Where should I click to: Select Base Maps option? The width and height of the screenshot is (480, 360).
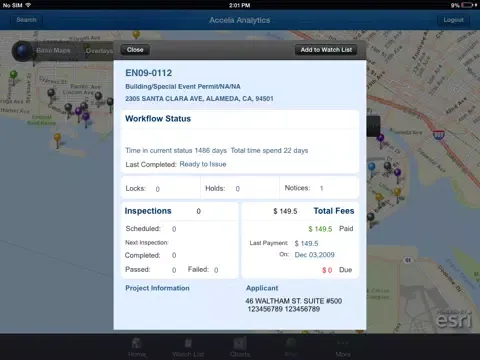[53, 51]
